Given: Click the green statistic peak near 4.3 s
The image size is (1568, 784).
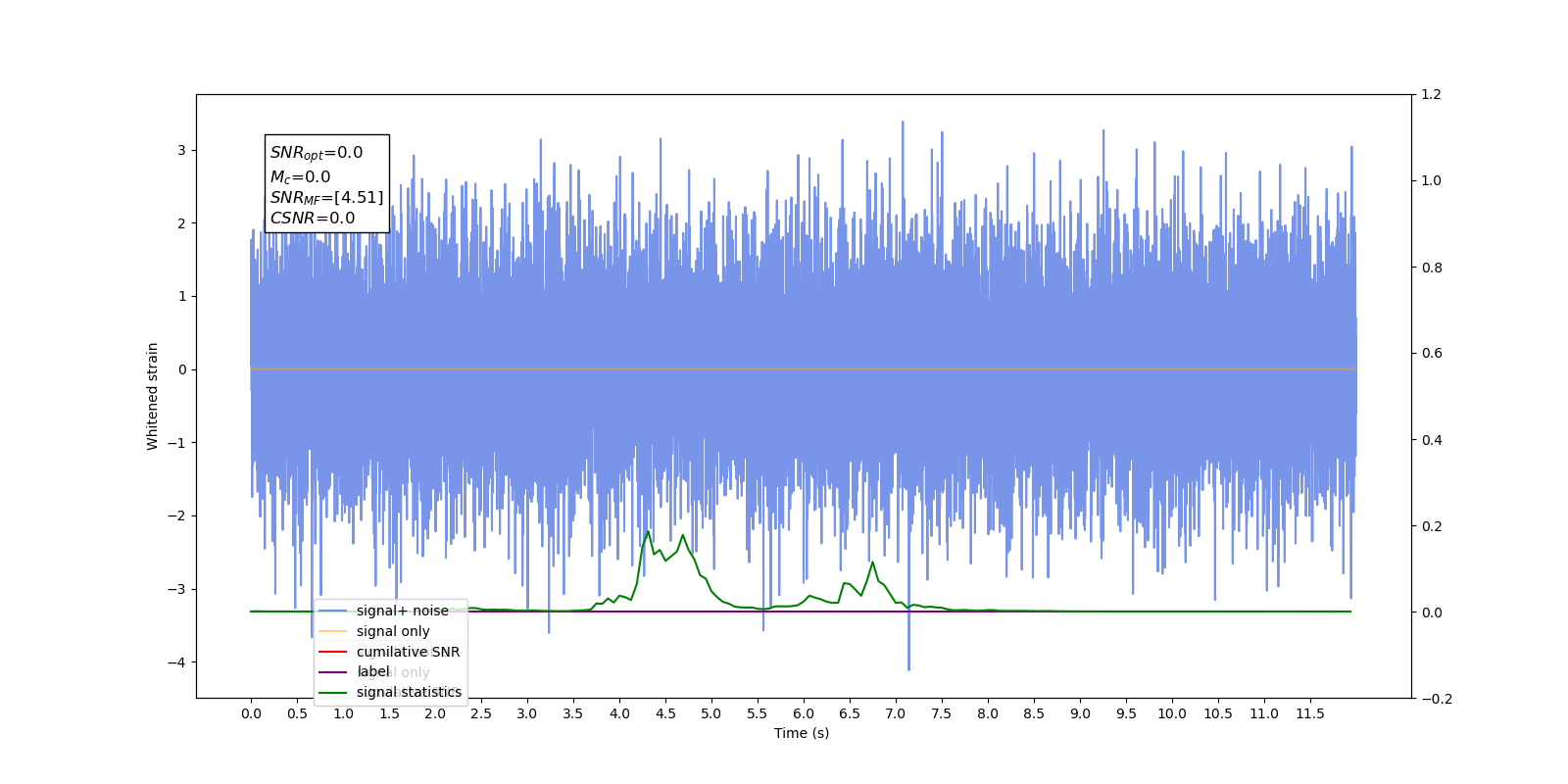Looking at the screenshot, I should [648, 532].
